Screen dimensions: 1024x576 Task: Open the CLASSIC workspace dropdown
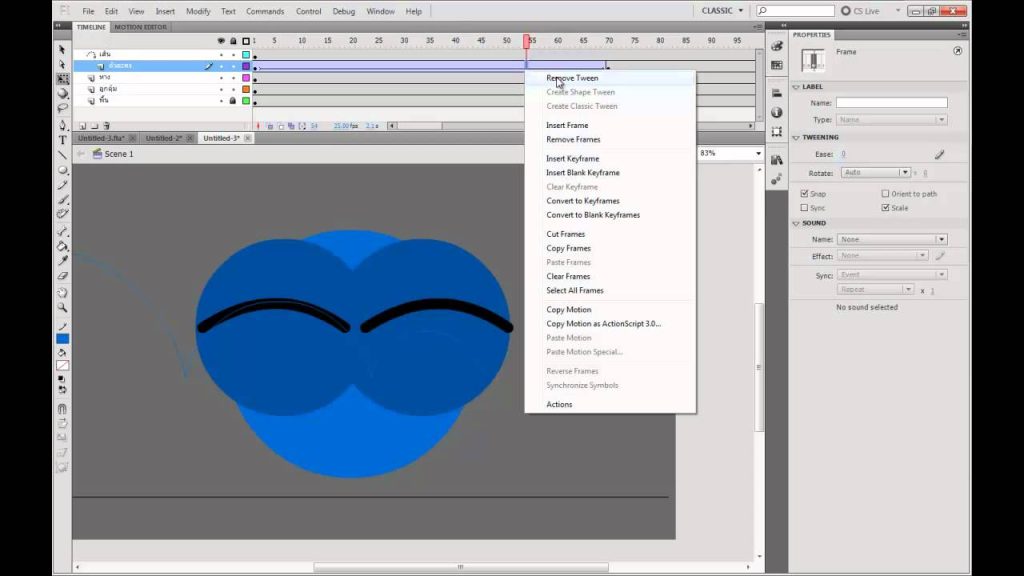(x=722, y=10)
